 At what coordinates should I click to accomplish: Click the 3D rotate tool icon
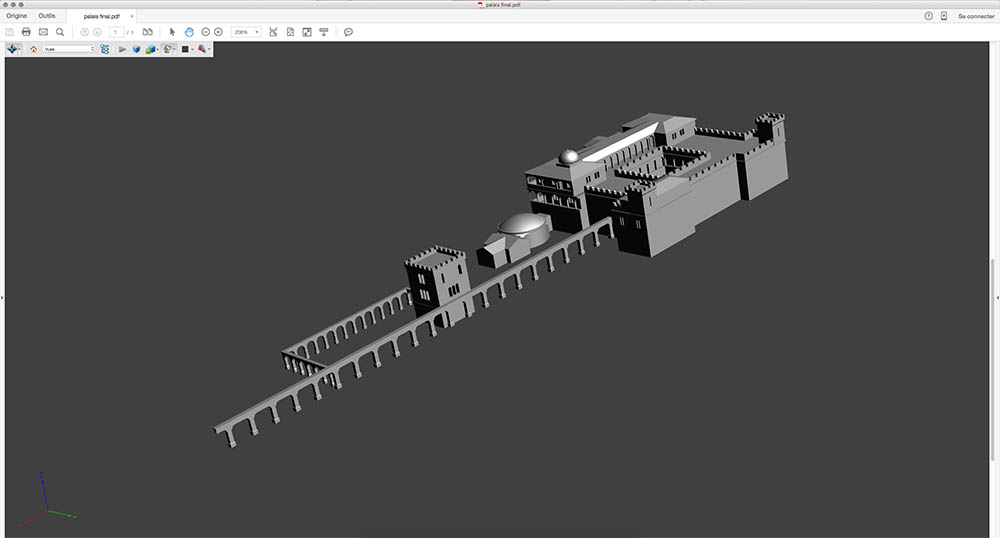pyautogui.click(x=13, y=48)
